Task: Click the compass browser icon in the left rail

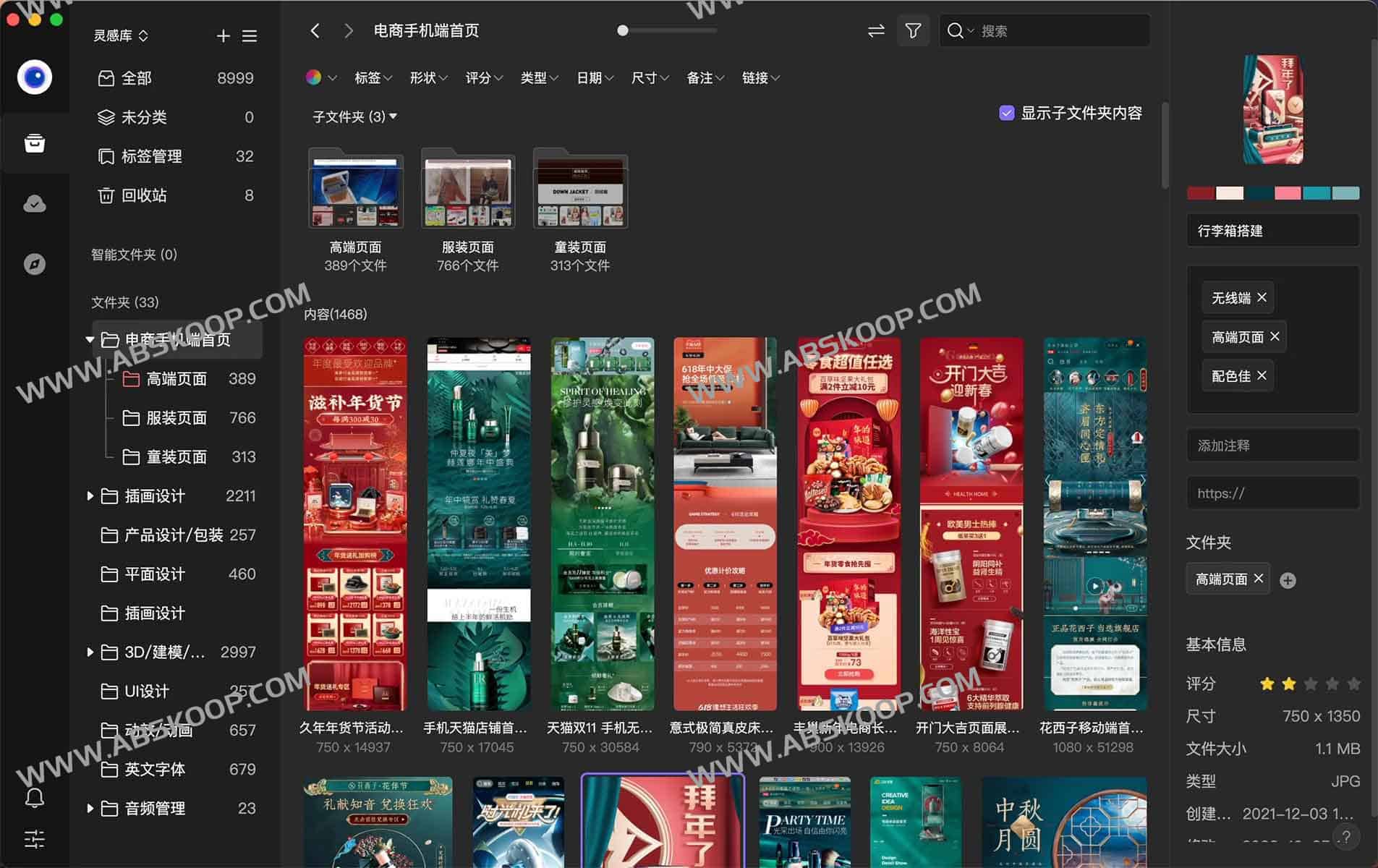Action: (34, 263)
